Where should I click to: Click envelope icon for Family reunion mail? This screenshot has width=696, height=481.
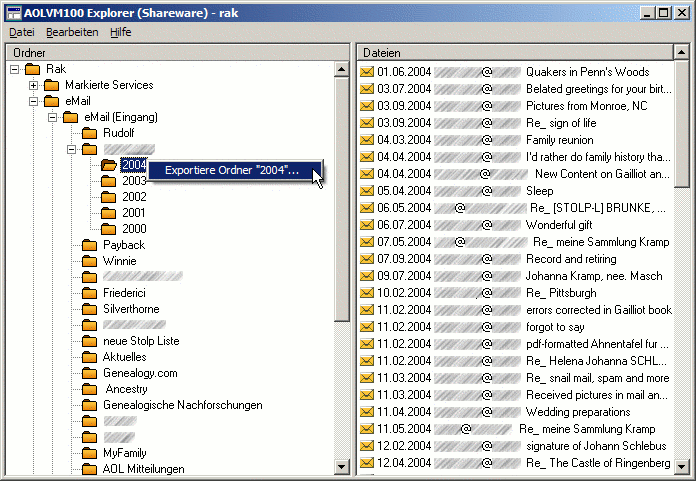coord(367,140)
